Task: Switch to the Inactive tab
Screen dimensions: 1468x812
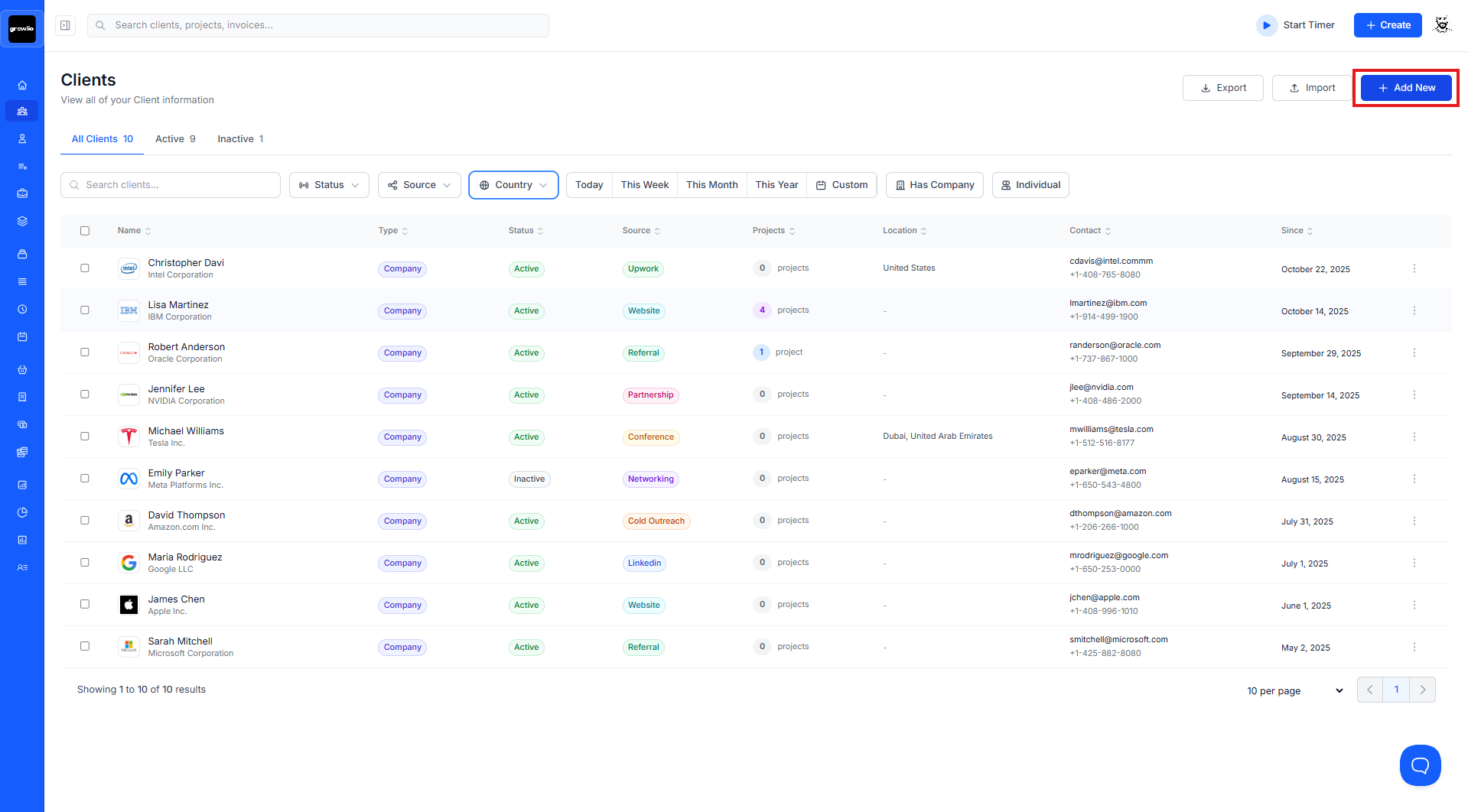Action: [240, 139]
